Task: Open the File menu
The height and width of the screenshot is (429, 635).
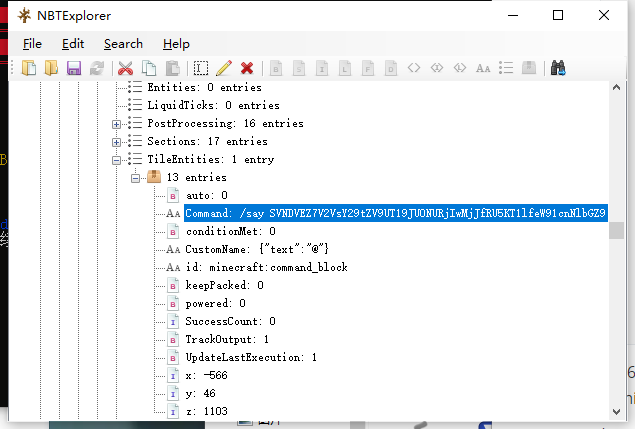Action: coord(32,44)
